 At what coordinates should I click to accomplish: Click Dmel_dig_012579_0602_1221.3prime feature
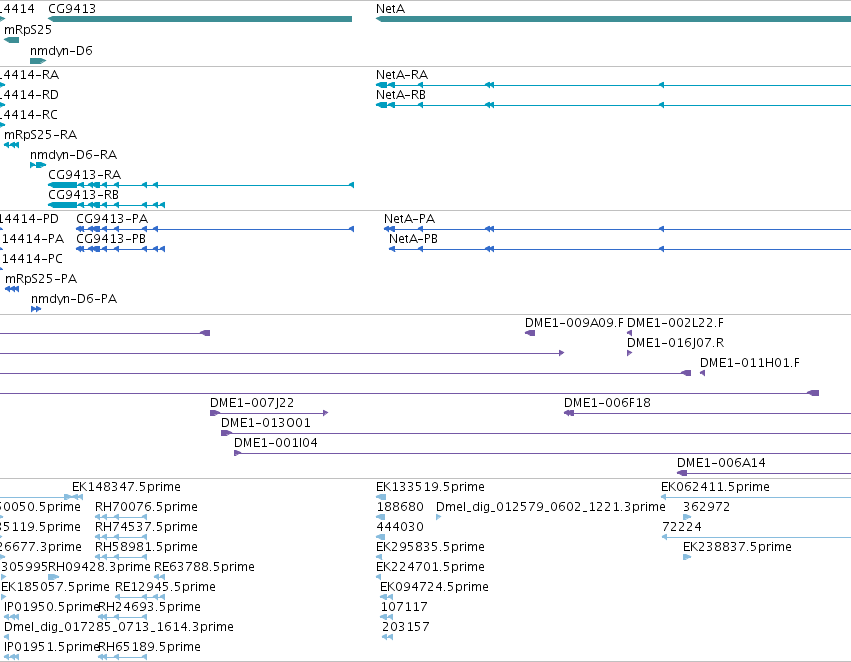pos(439,517)
